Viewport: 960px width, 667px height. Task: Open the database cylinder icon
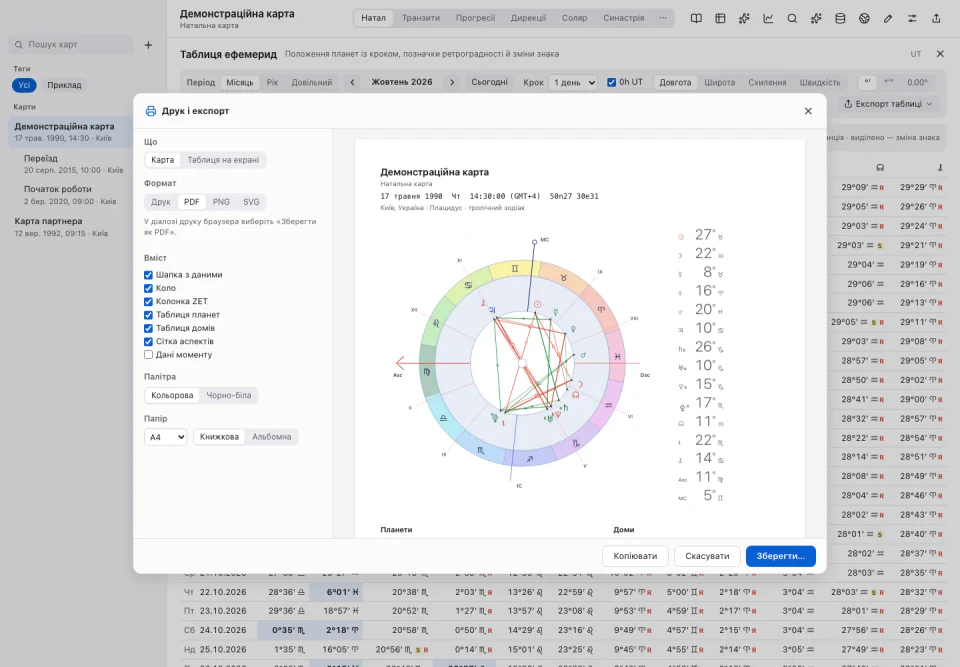pos(840,18)
